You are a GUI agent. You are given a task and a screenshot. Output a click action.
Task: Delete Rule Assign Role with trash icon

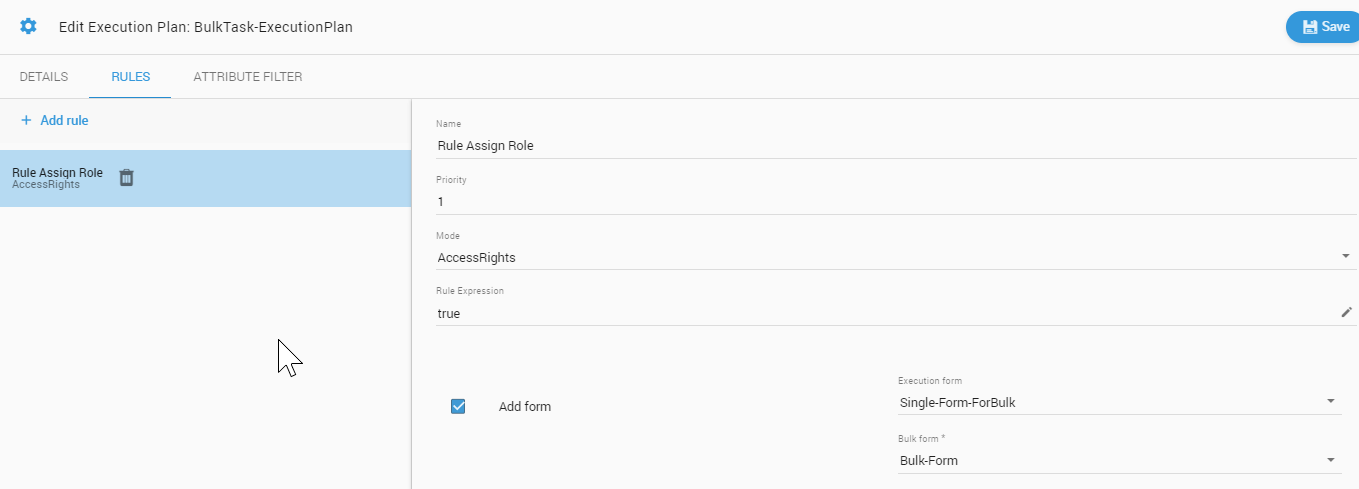click(x=127, y=178)
